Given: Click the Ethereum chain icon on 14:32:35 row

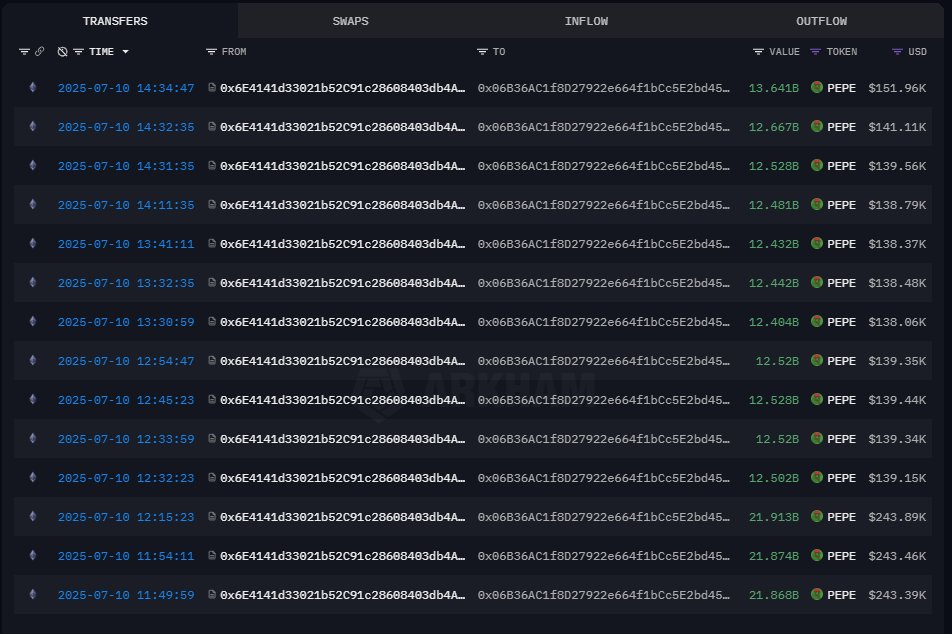Looking at the screenshot, I should click(33, 126).
